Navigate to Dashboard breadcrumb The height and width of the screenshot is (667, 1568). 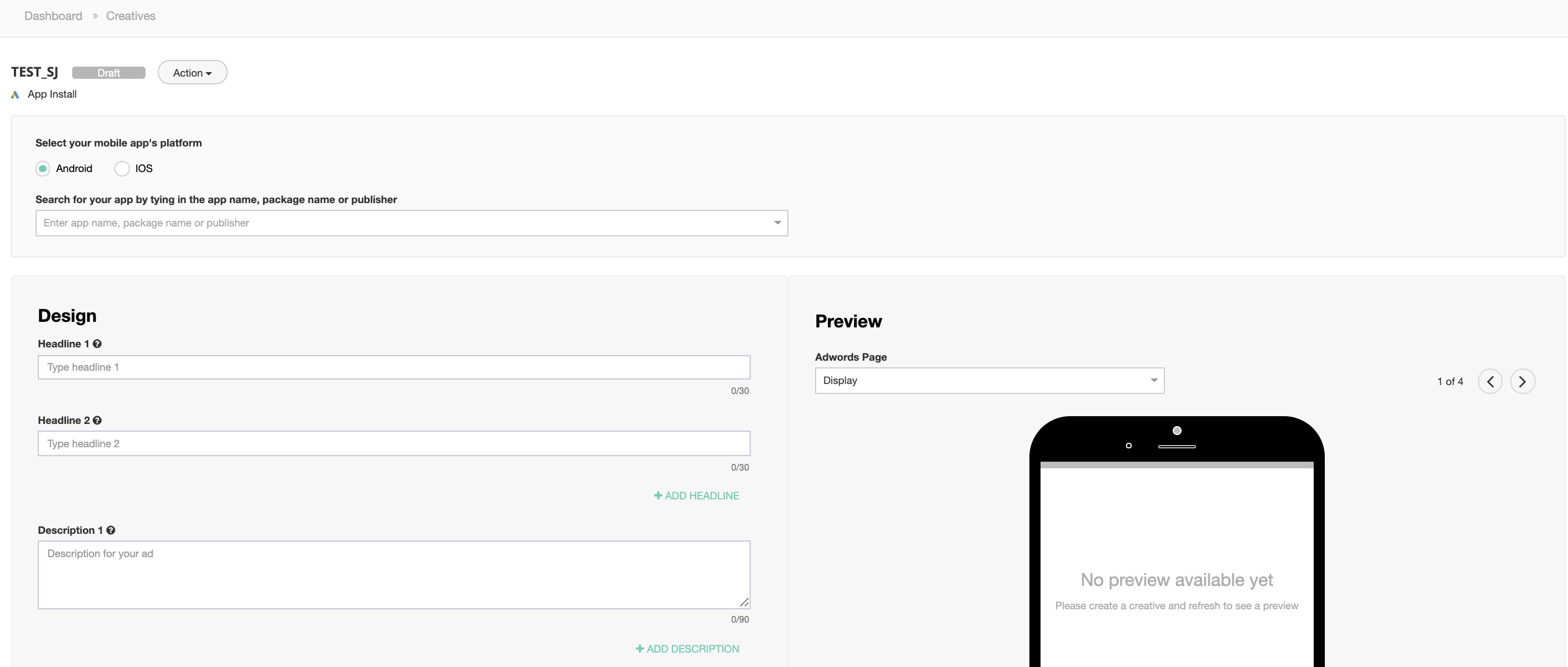coord(53,16)
